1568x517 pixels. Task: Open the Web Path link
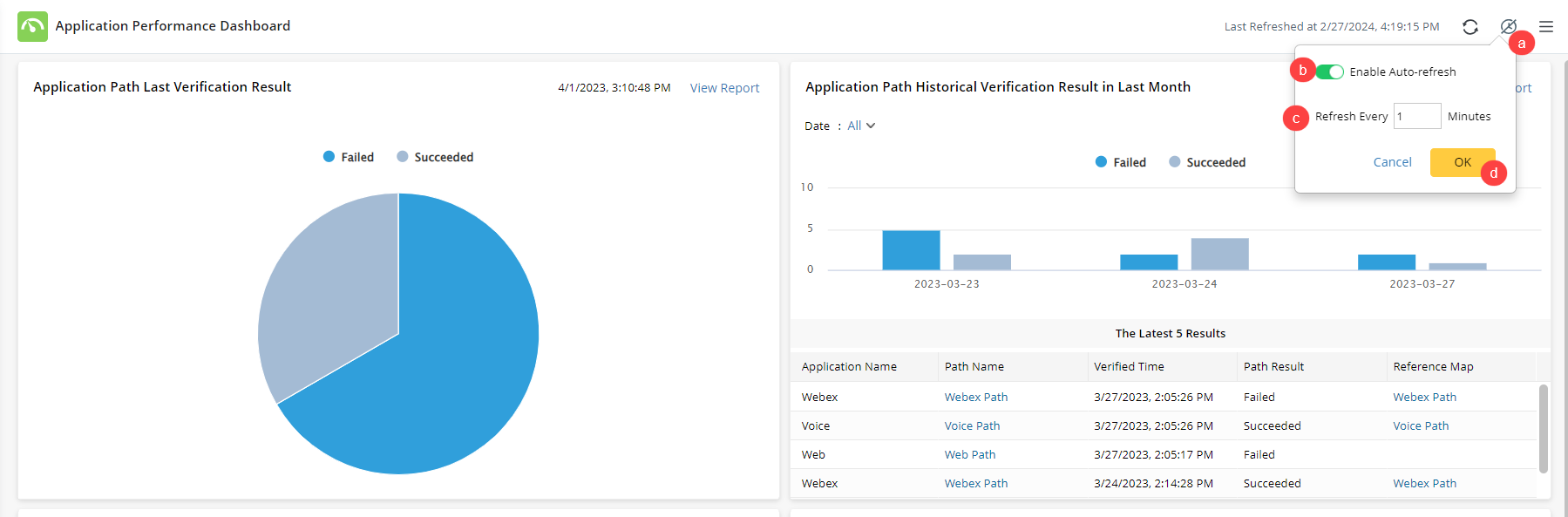pos(969,455)
